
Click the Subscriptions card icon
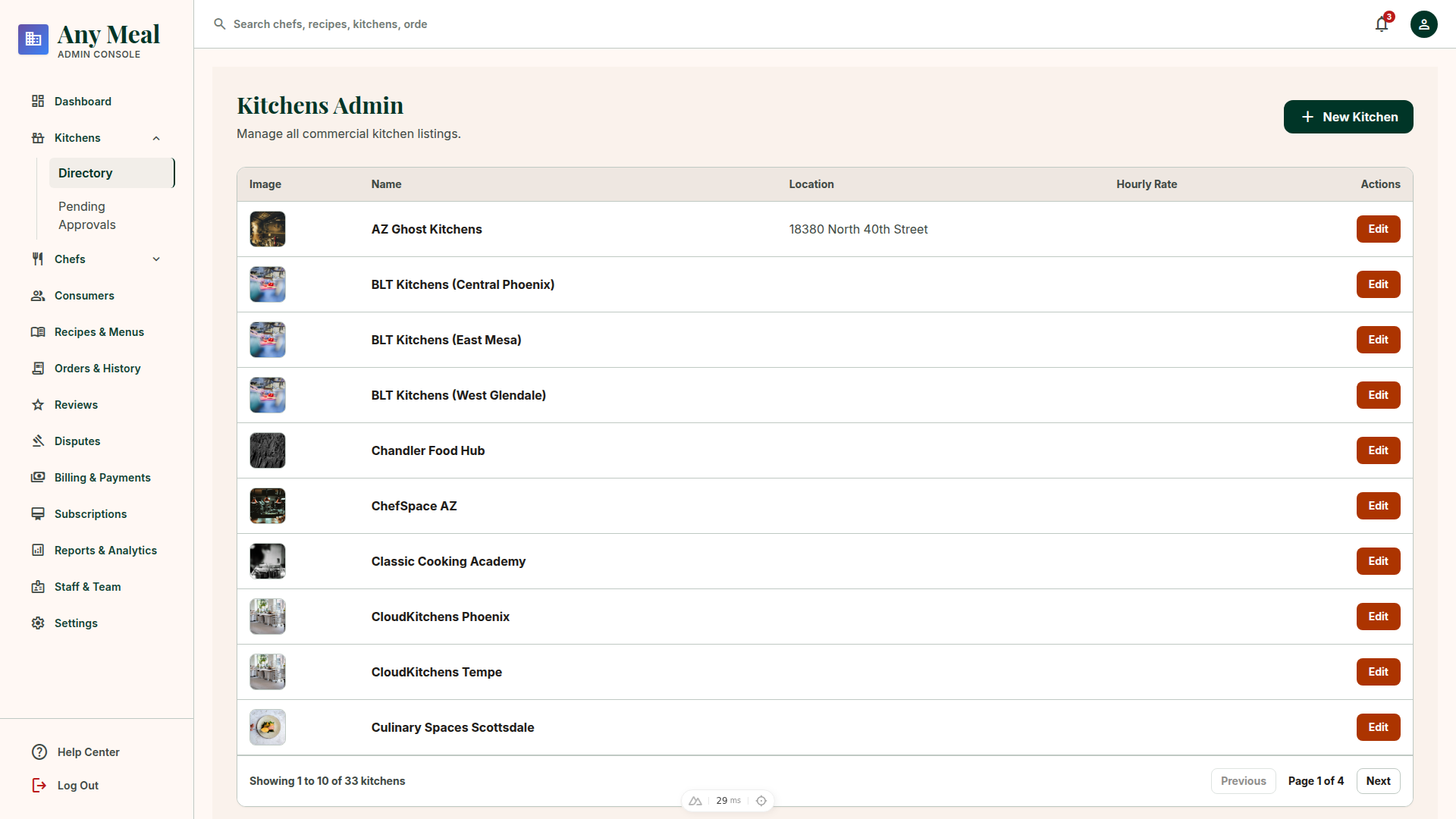click(x=38, y=514)
